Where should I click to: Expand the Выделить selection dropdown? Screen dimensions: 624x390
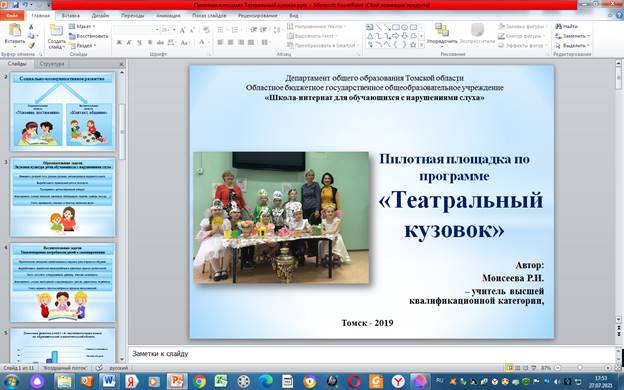click(573, 45)
